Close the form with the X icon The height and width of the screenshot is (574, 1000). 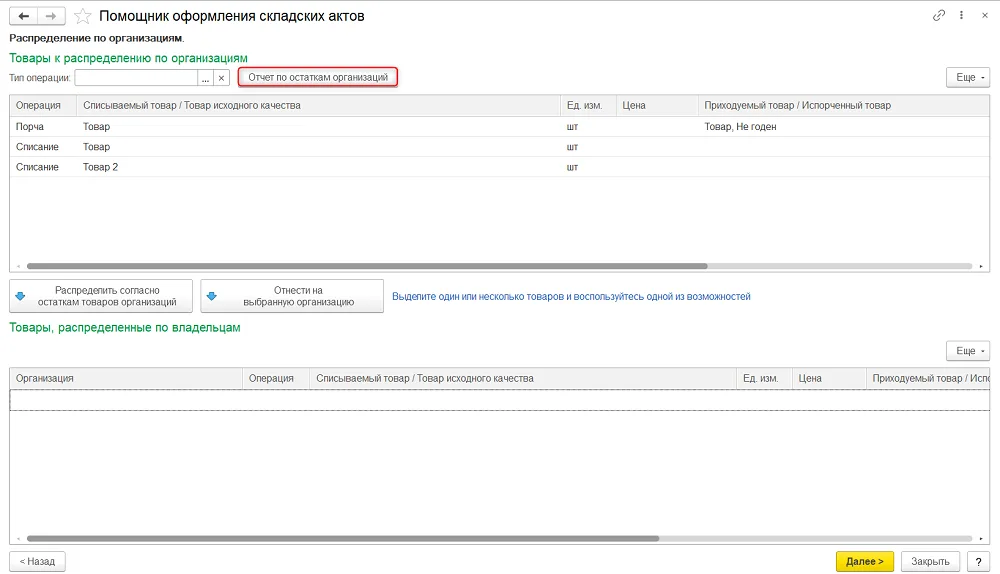point(985,15)
